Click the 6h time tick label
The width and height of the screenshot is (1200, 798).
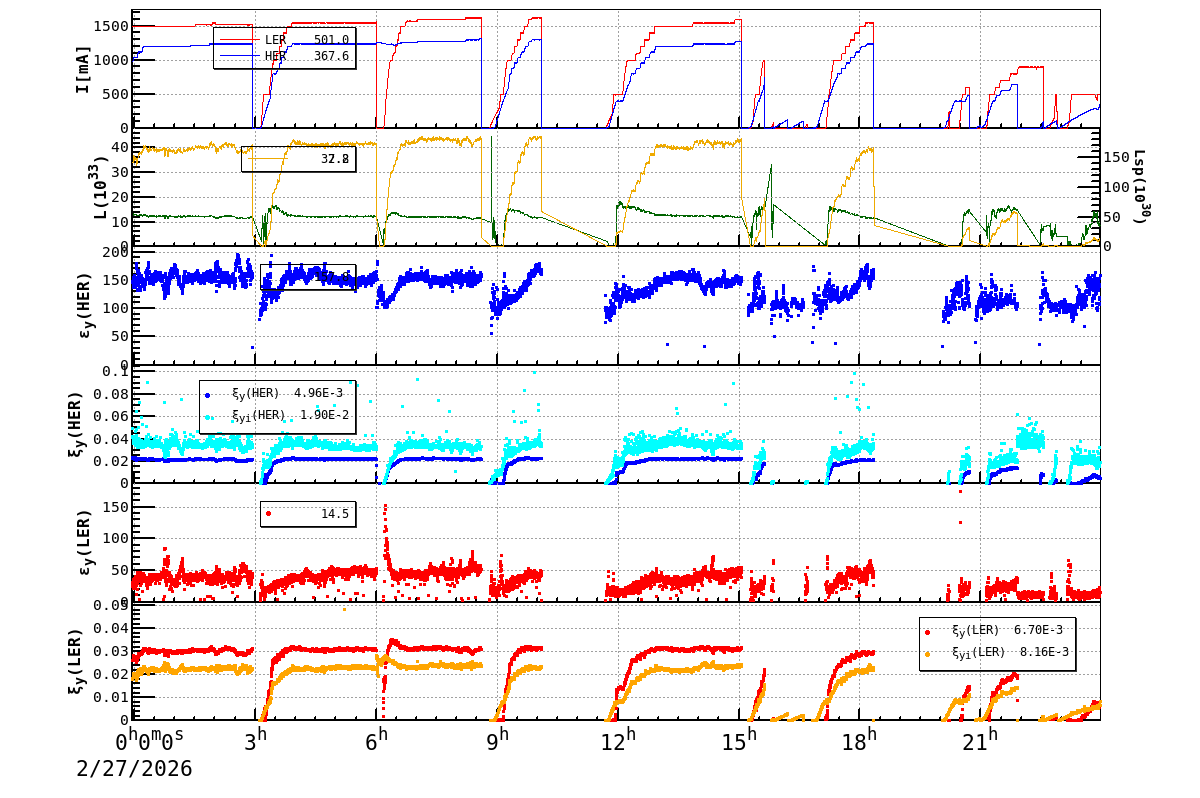coord(377,741)
